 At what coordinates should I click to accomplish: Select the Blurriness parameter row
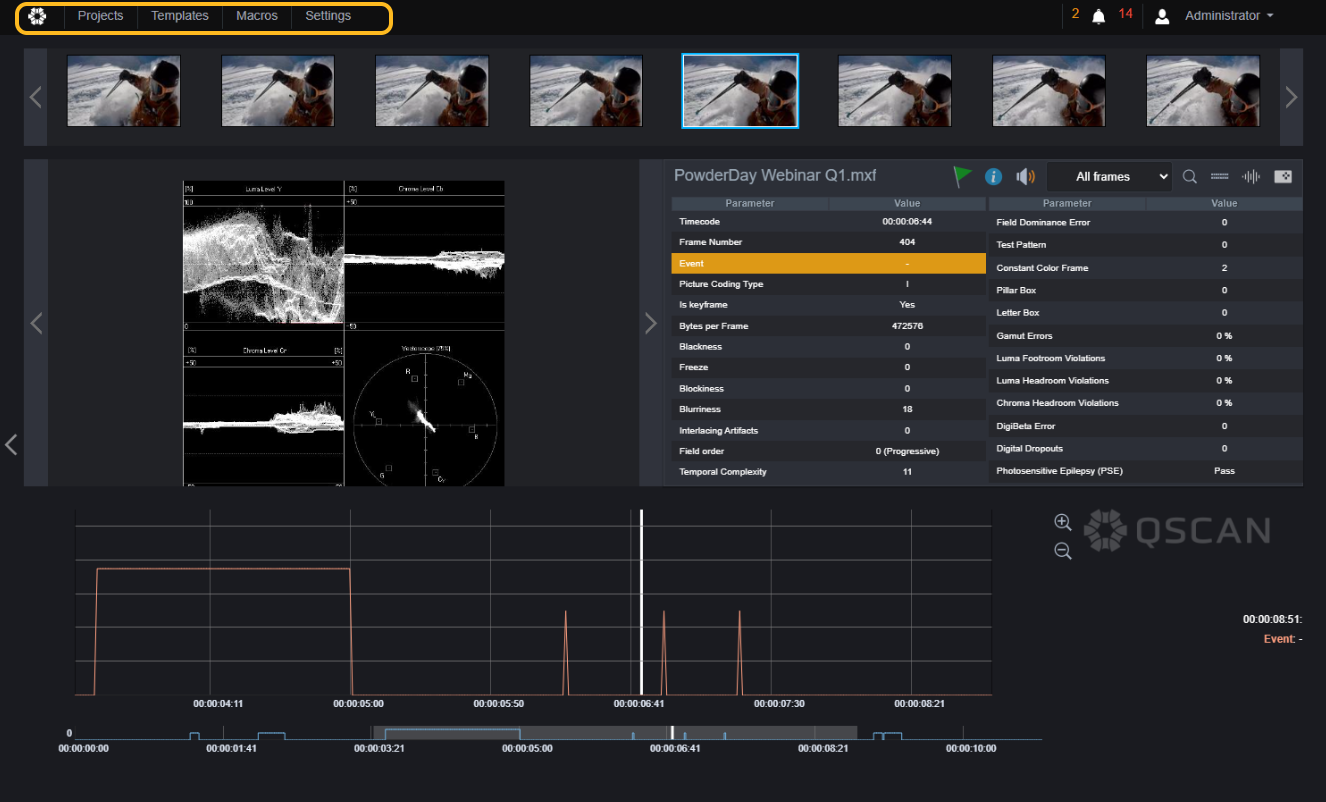(x=828, y=409)
